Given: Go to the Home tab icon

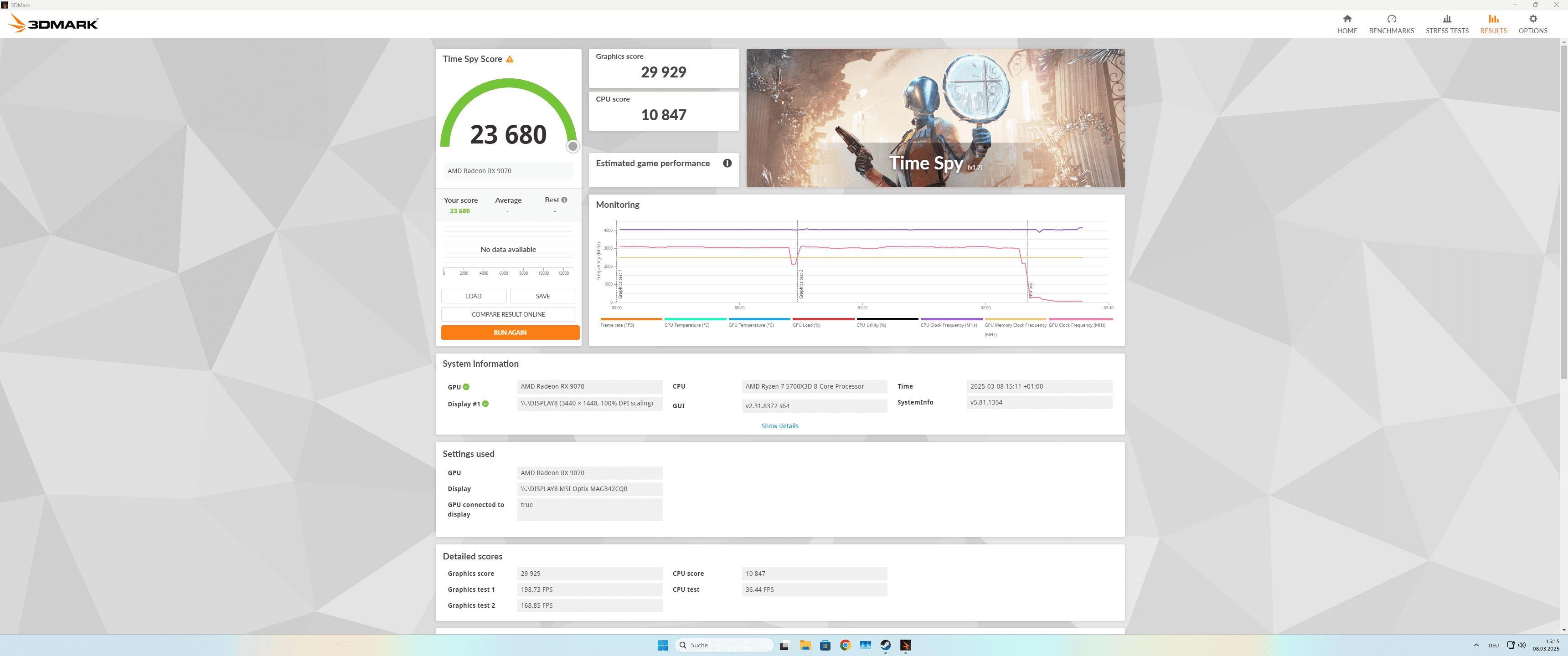Looking at the screenshot, I should (1346, 19).
